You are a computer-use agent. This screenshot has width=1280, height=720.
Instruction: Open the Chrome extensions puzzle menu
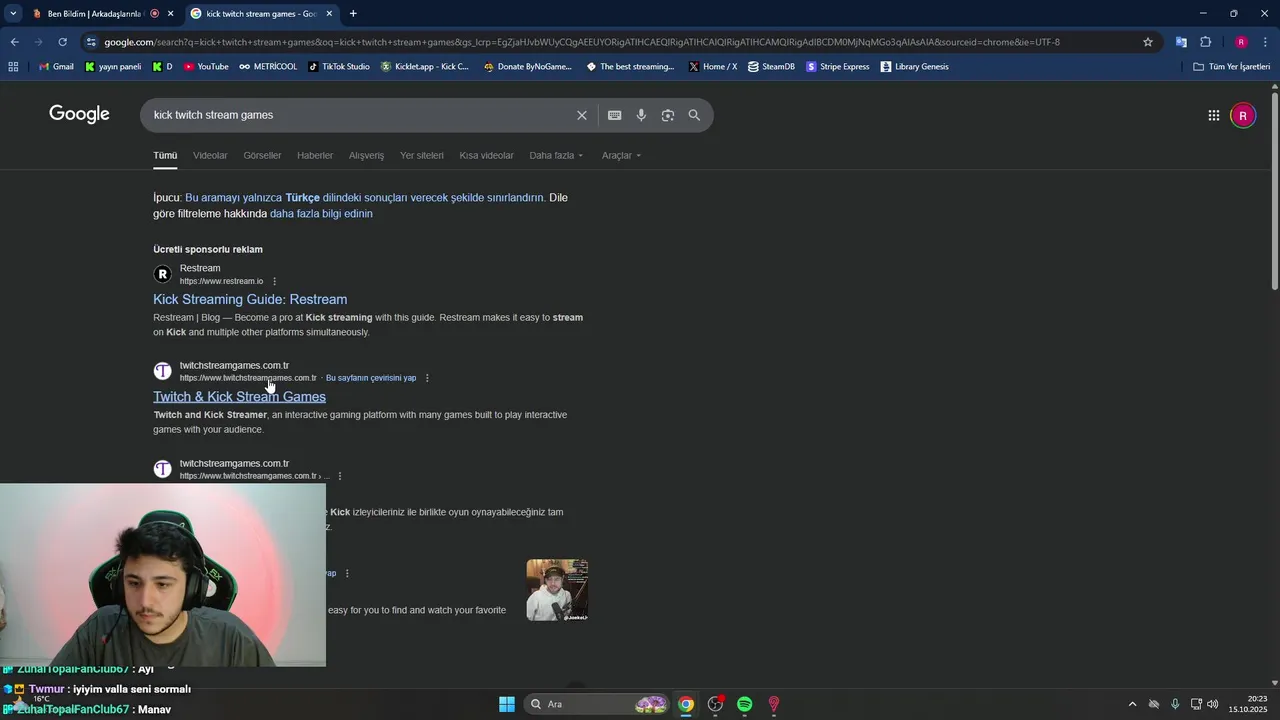[x=1206, y=42]
